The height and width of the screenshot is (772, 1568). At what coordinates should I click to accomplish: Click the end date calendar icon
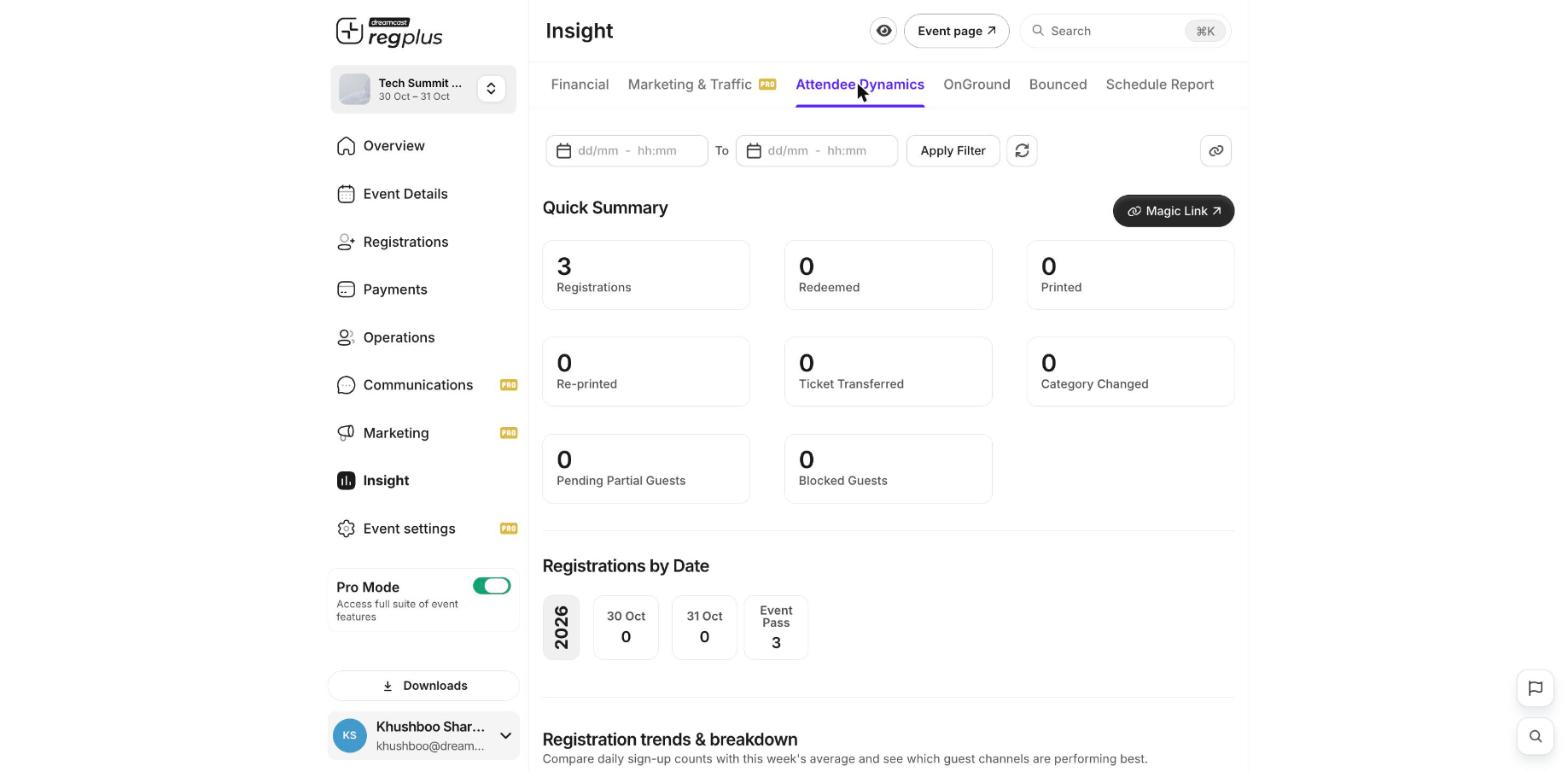[754, 151]
